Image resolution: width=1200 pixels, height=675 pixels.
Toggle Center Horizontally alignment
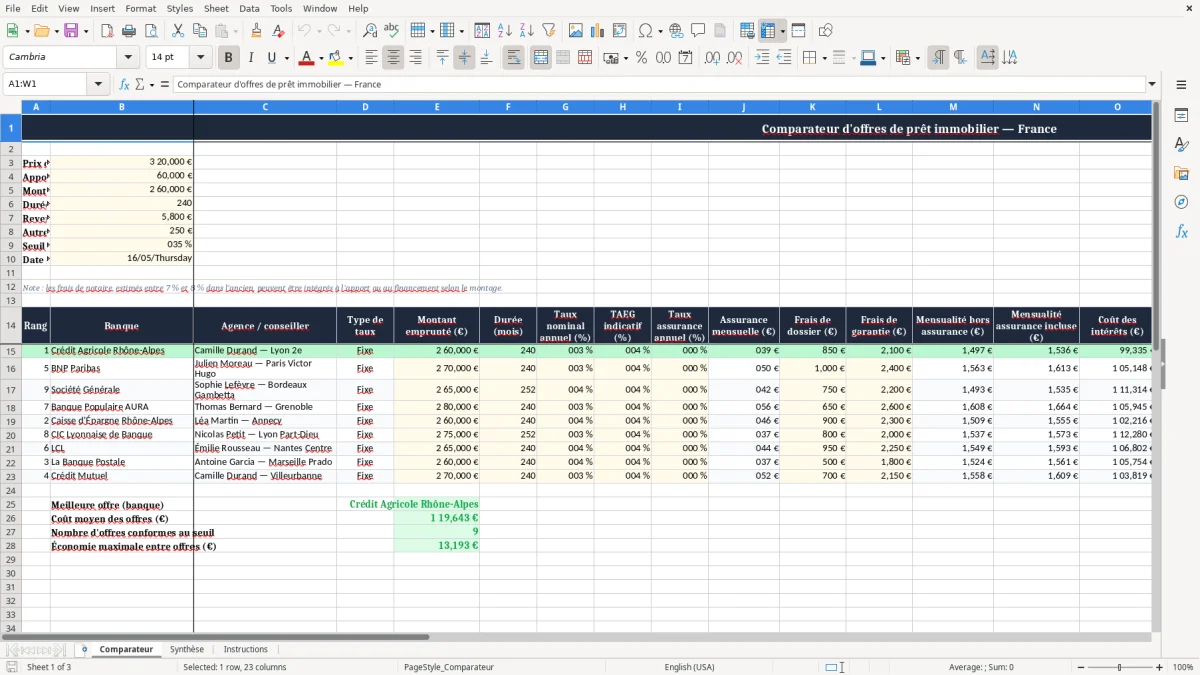point(393,58)
